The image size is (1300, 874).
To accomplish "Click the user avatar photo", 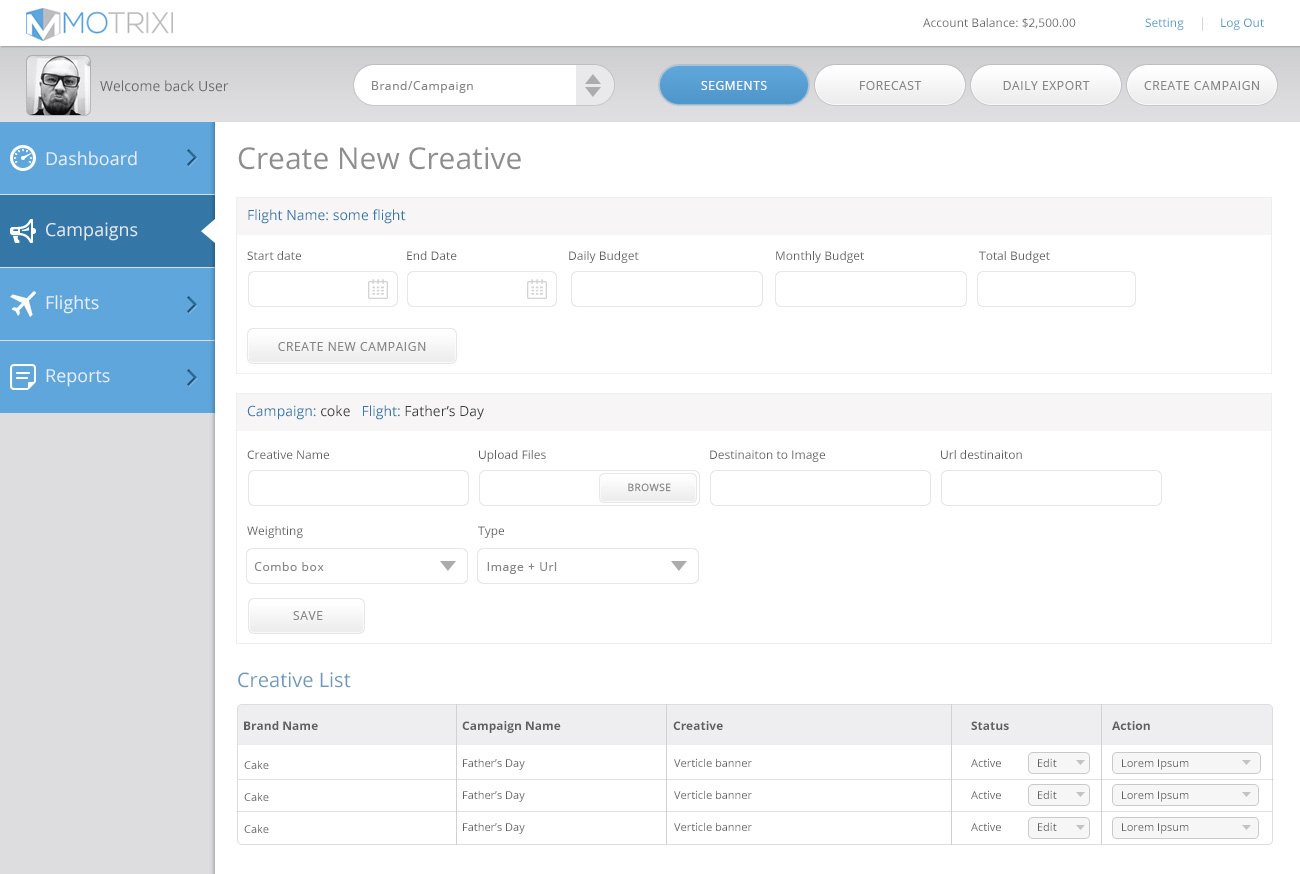I will pyautogui.click(x=58, y=86).
